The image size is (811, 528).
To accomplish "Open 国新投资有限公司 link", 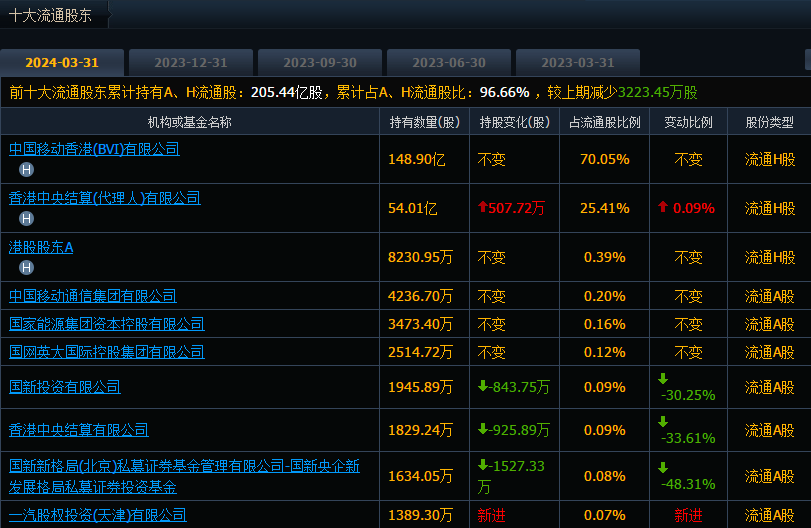I will (65, 387).
